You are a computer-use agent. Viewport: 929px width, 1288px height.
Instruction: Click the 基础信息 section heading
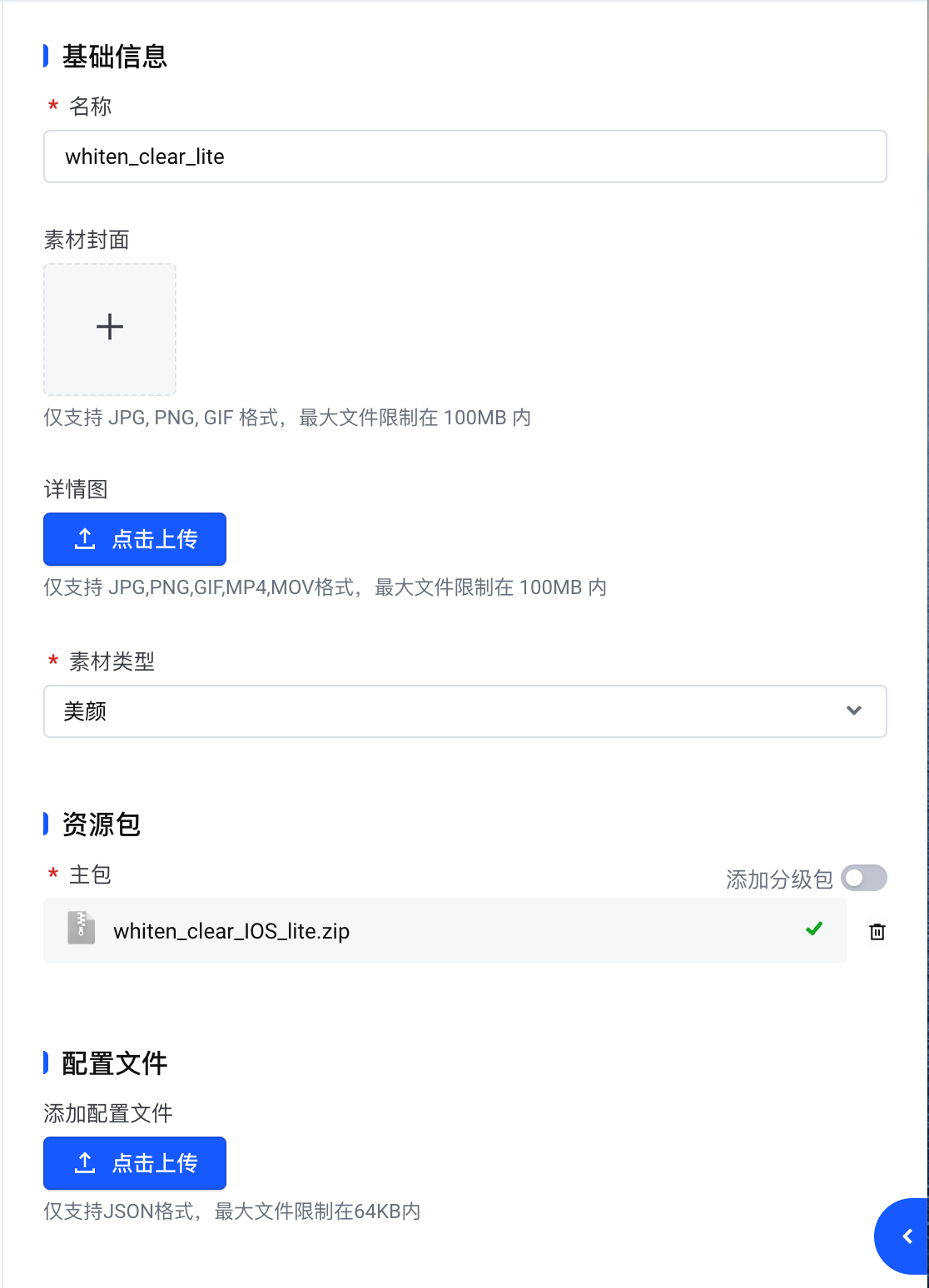pos(115,57)
